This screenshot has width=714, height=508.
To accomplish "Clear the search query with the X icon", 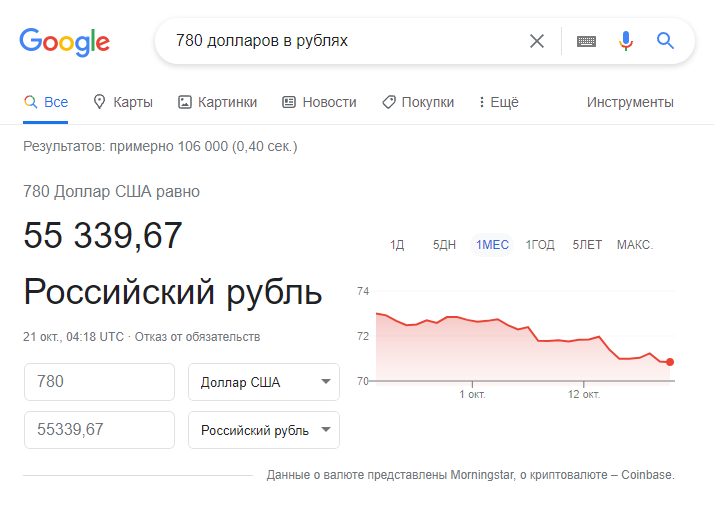I will click(537, 41).
